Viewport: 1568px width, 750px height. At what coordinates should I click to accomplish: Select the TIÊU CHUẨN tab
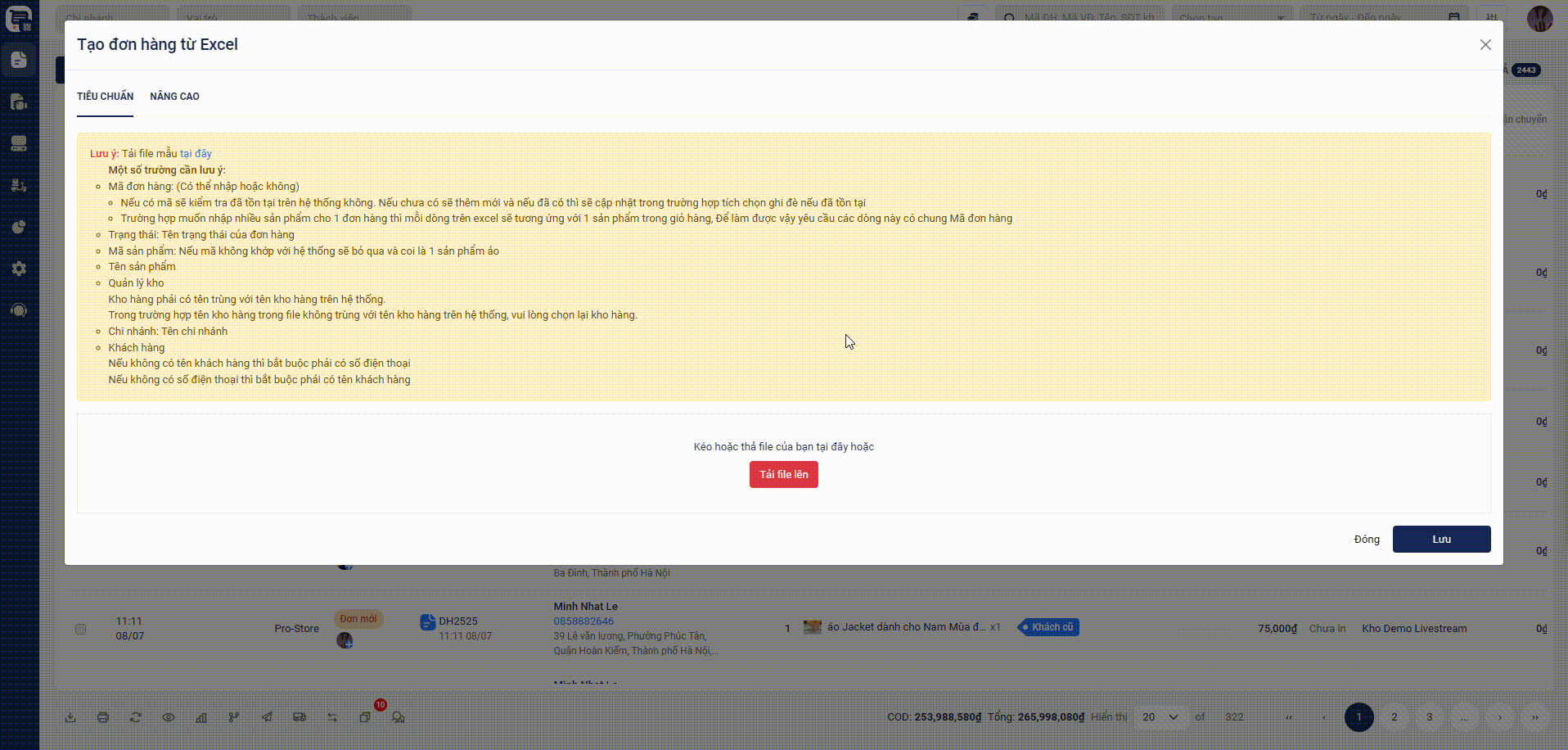click(105, 97)
